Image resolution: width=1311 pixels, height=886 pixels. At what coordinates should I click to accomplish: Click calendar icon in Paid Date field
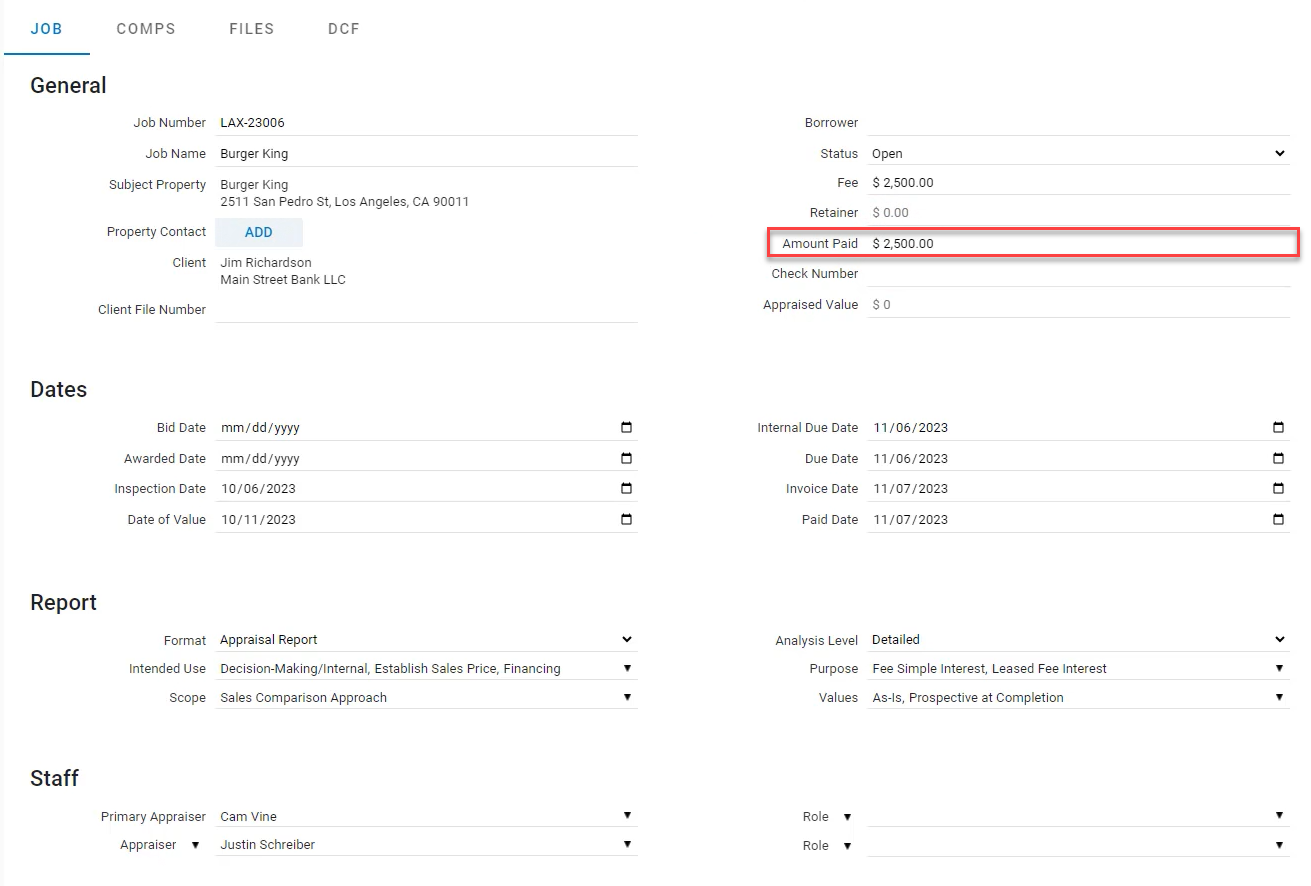tap(1278, 520)
